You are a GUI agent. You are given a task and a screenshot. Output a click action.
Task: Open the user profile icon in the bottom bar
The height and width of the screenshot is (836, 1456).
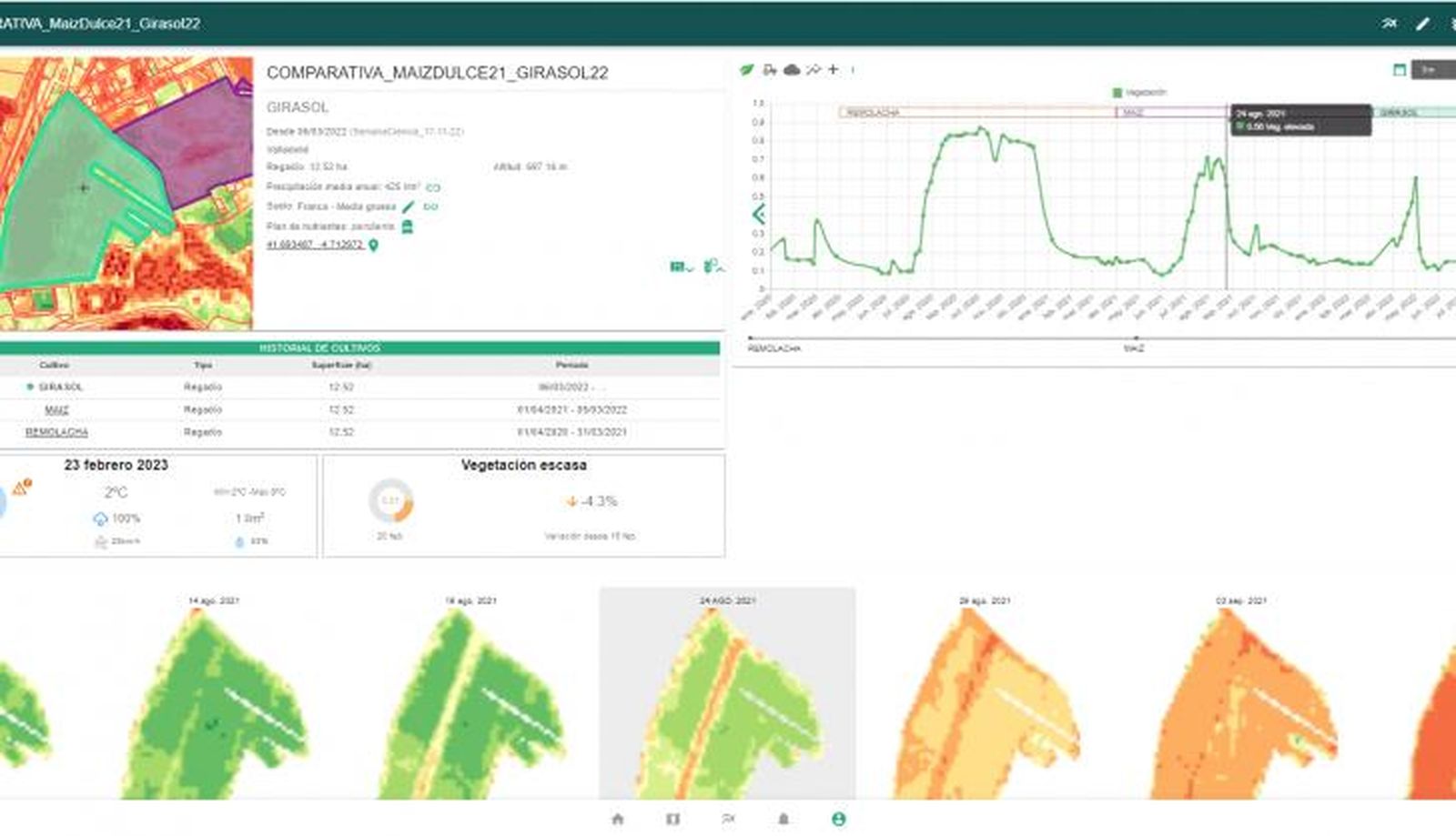pyautogui.click(x=838, y=819)
